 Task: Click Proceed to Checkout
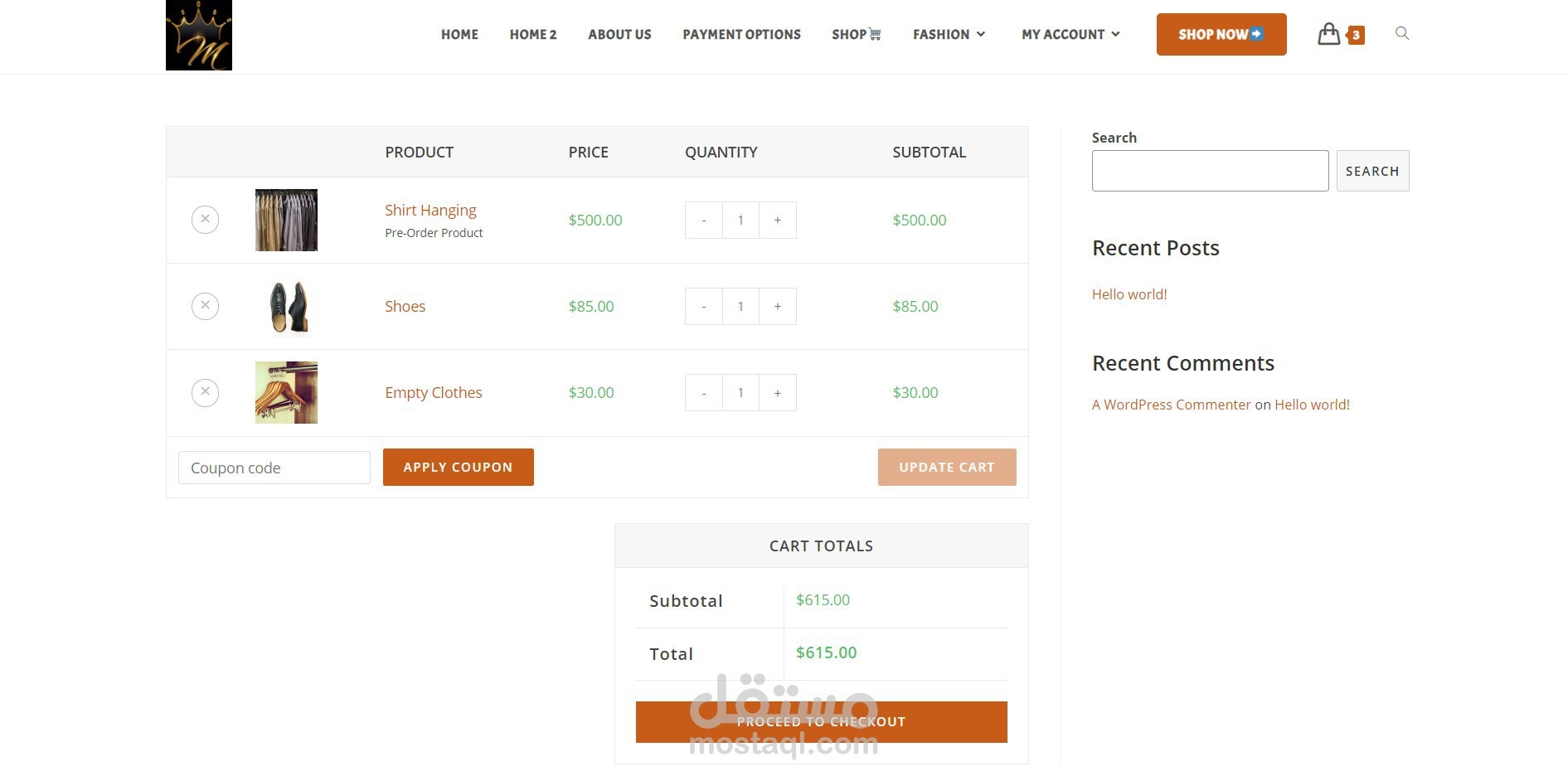[x=821, y=721]
